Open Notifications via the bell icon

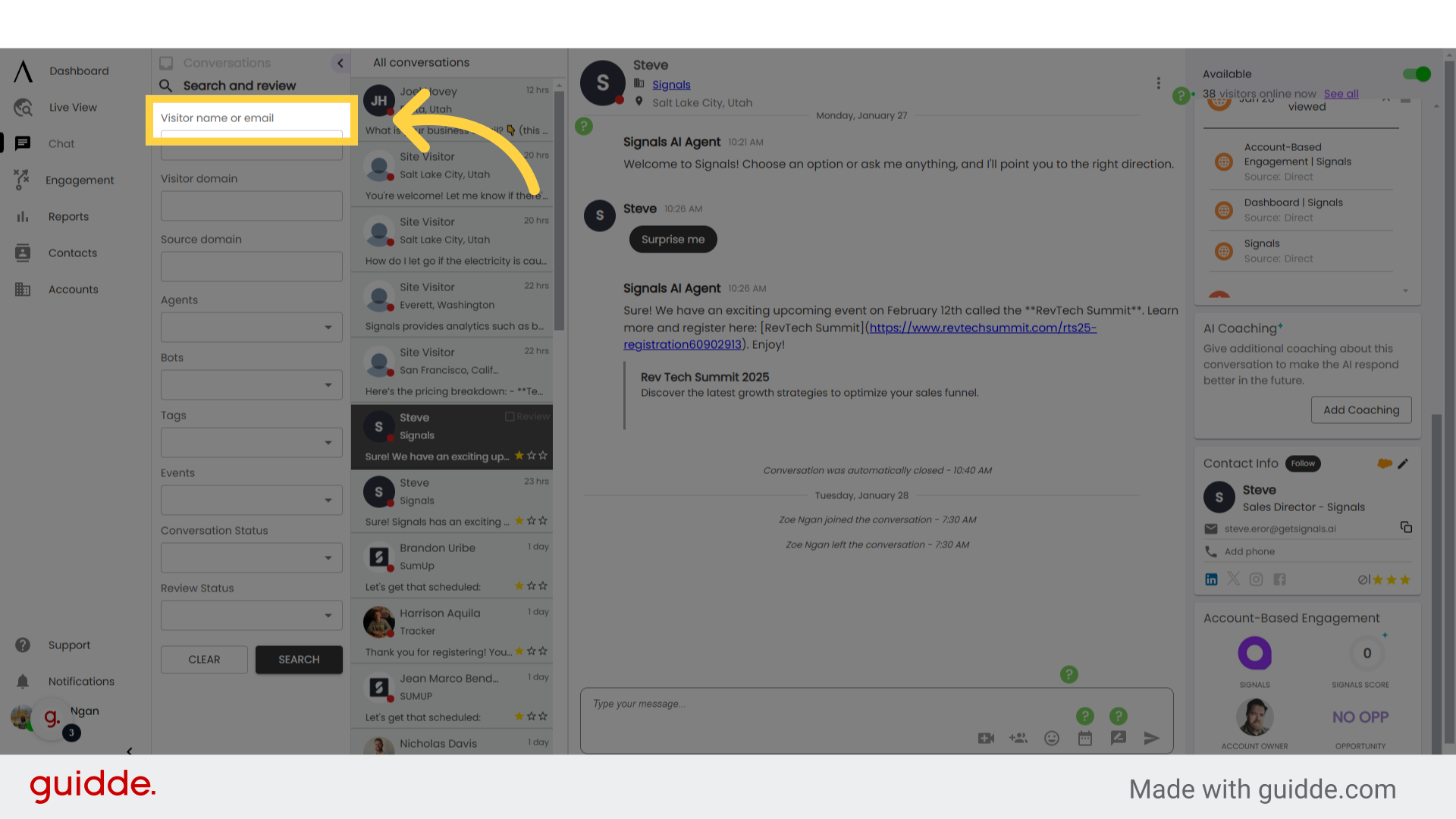[23, 681]
